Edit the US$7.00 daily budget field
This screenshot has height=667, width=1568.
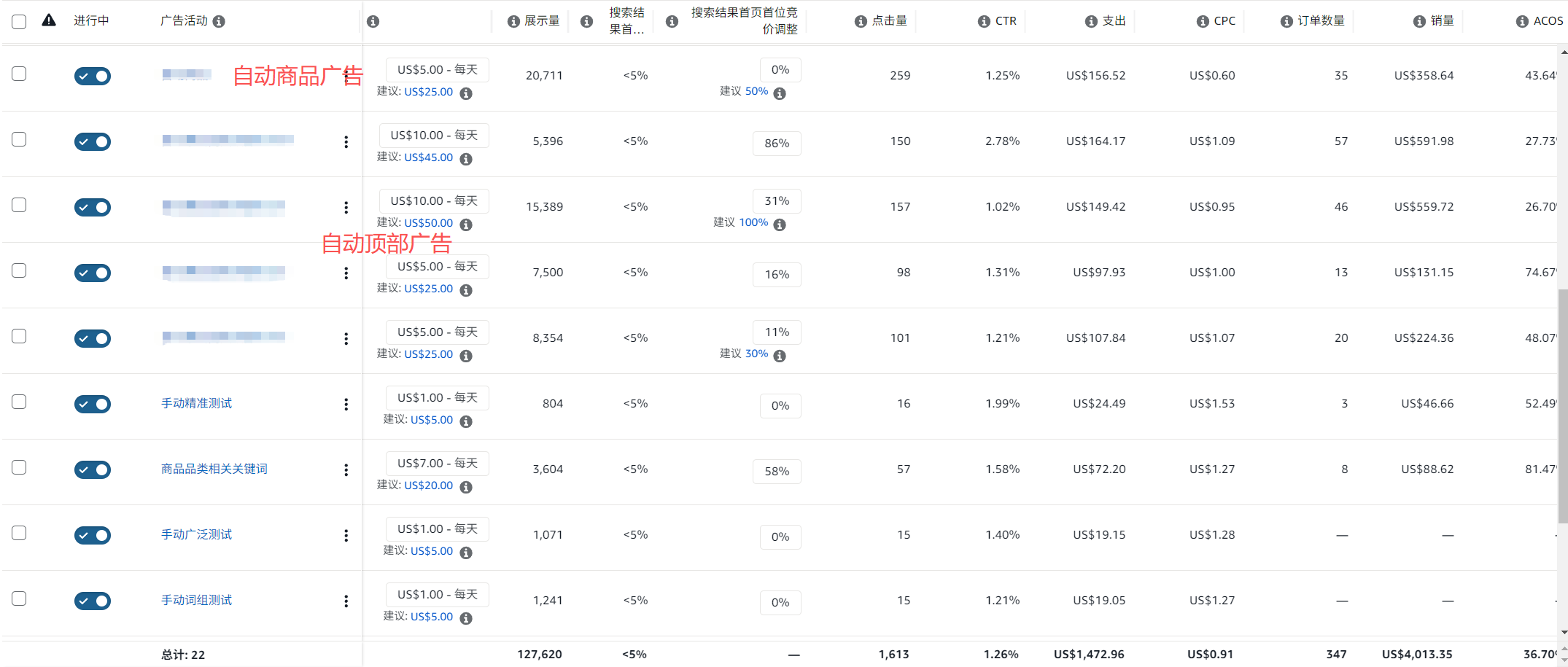tap(437, 464)
